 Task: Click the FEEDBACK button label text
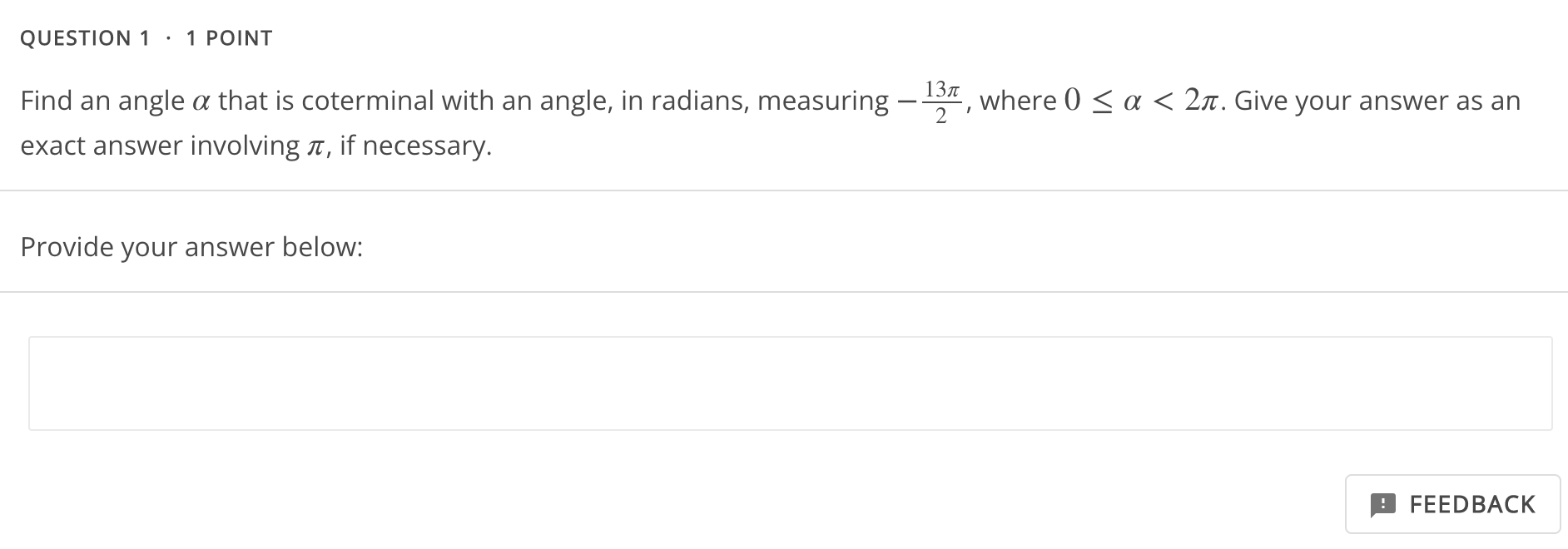[1471, 504]
